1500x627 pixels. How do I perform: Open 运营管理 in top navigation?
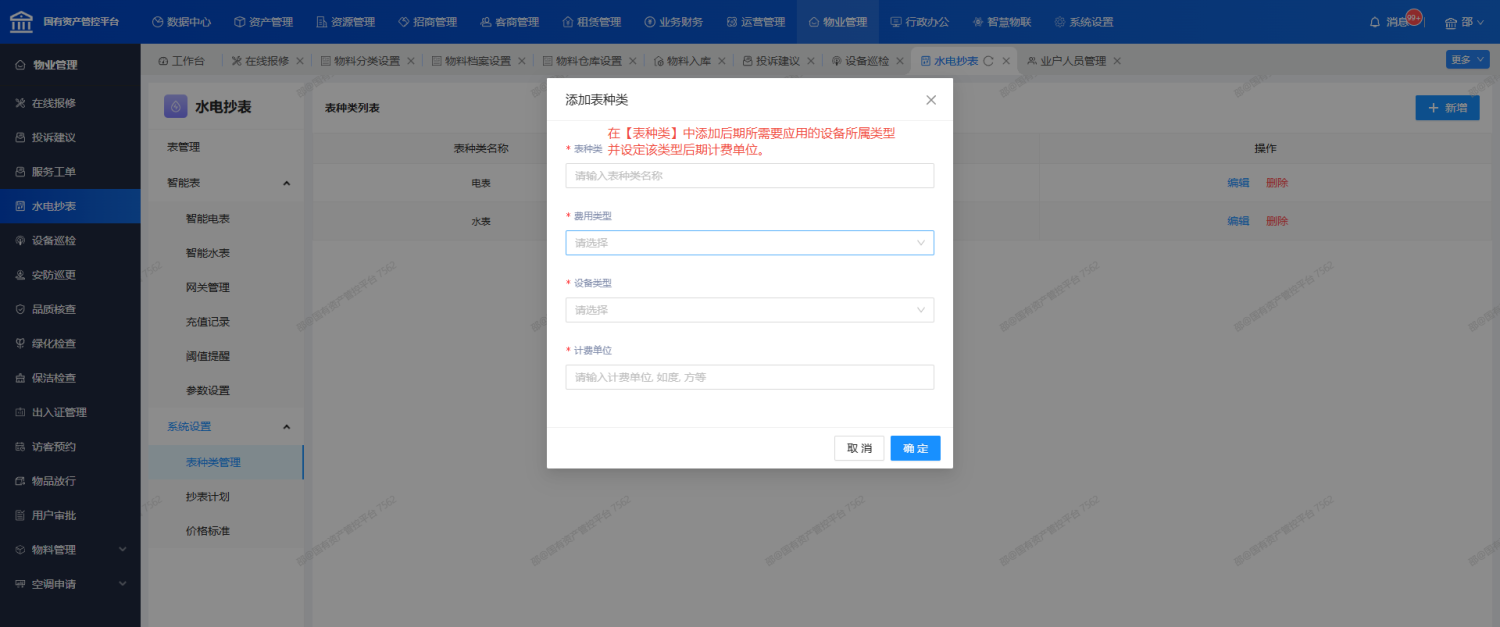tap(755, 22)
